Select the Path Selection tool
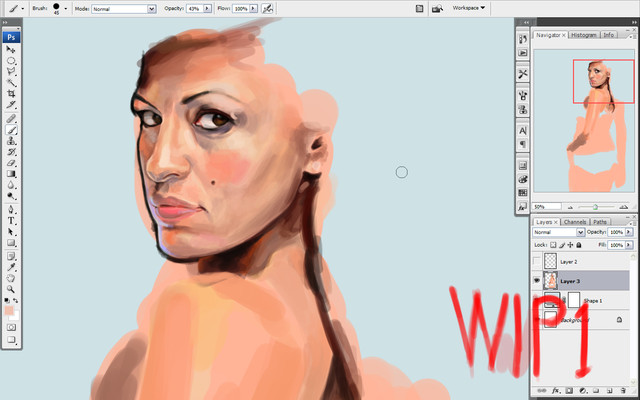This screenshot has width=640, height=400. coord(11,232)
